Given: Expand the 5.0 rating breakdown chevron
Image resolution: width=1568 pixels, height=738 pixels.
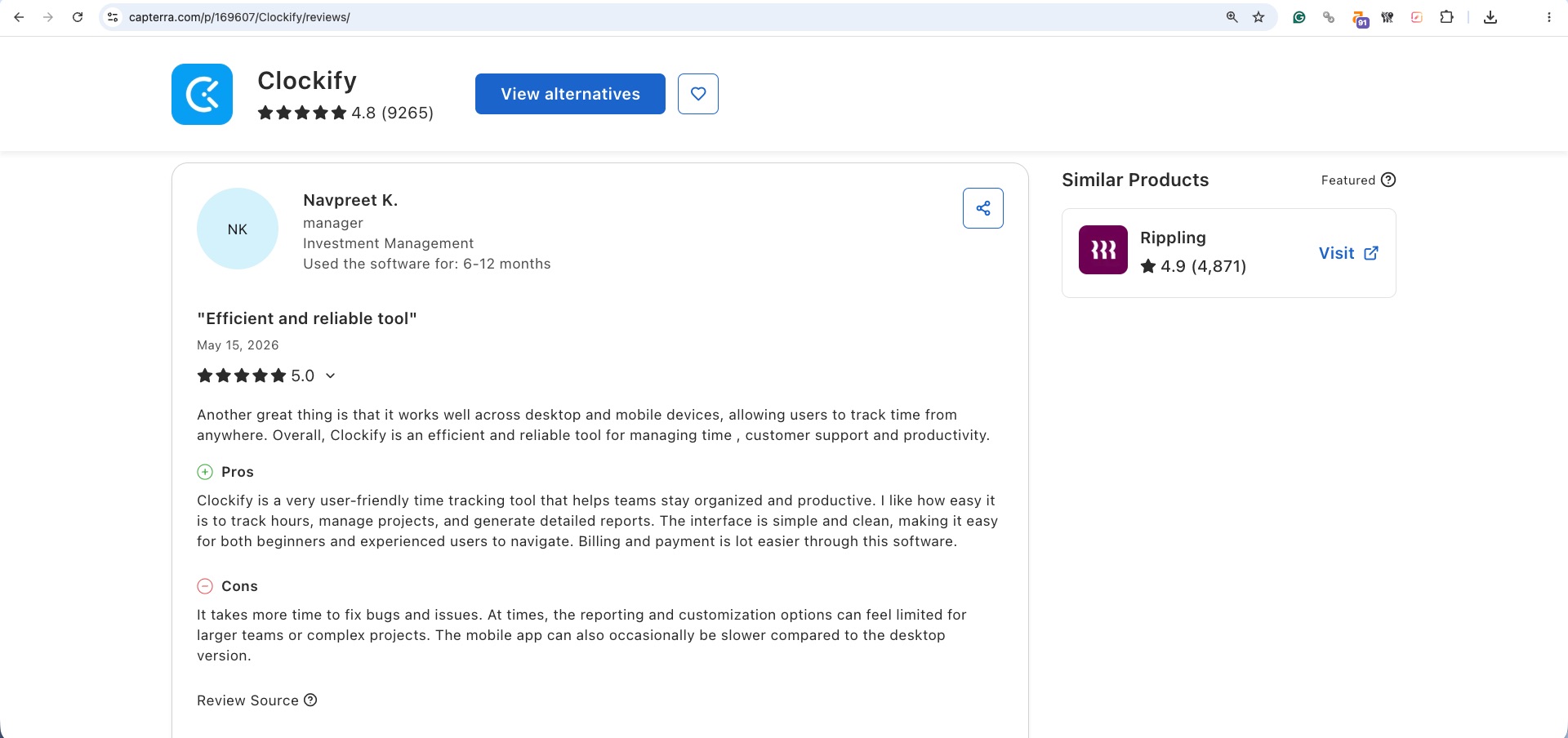Looking at the screenshot, I should (330, 376).
